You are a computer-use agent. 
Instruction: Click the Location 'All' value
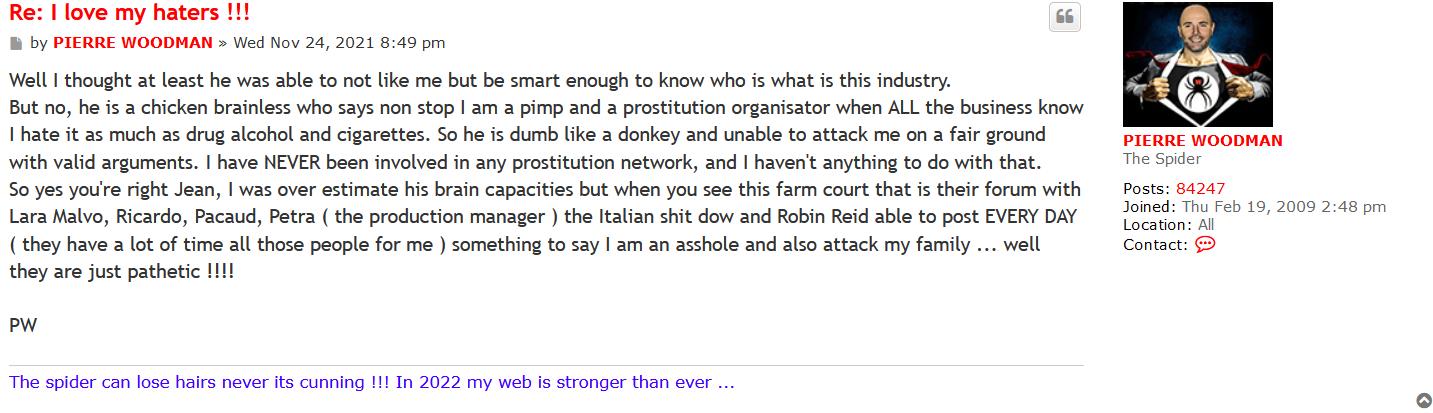tap(1205, 225)
